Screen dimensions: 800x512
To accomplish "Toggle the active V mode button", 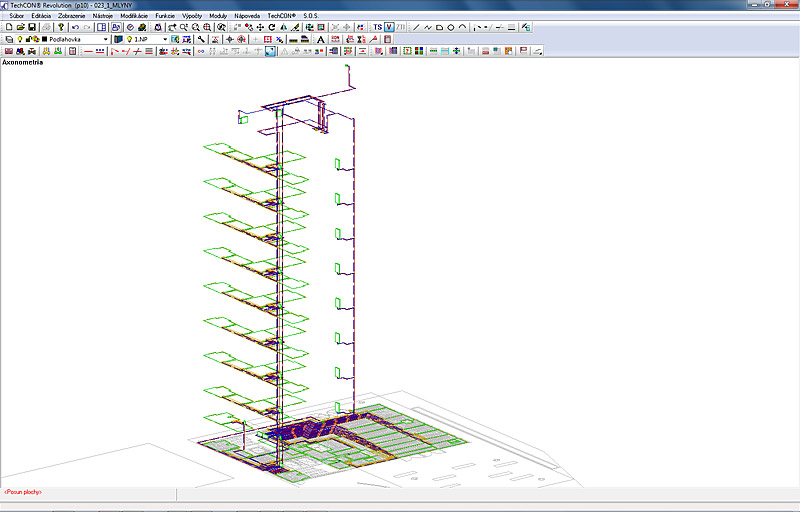I will (x=389, y=27).
